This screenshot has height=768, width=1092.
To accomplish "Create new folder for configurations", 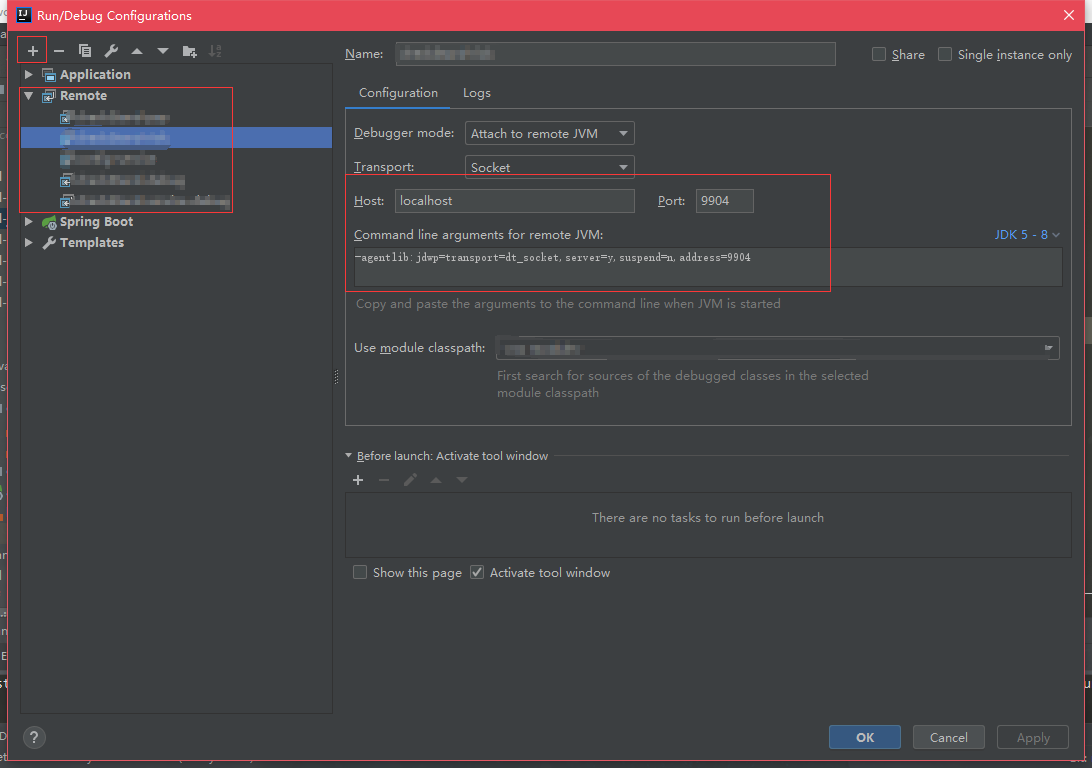I will coord(189,51).
